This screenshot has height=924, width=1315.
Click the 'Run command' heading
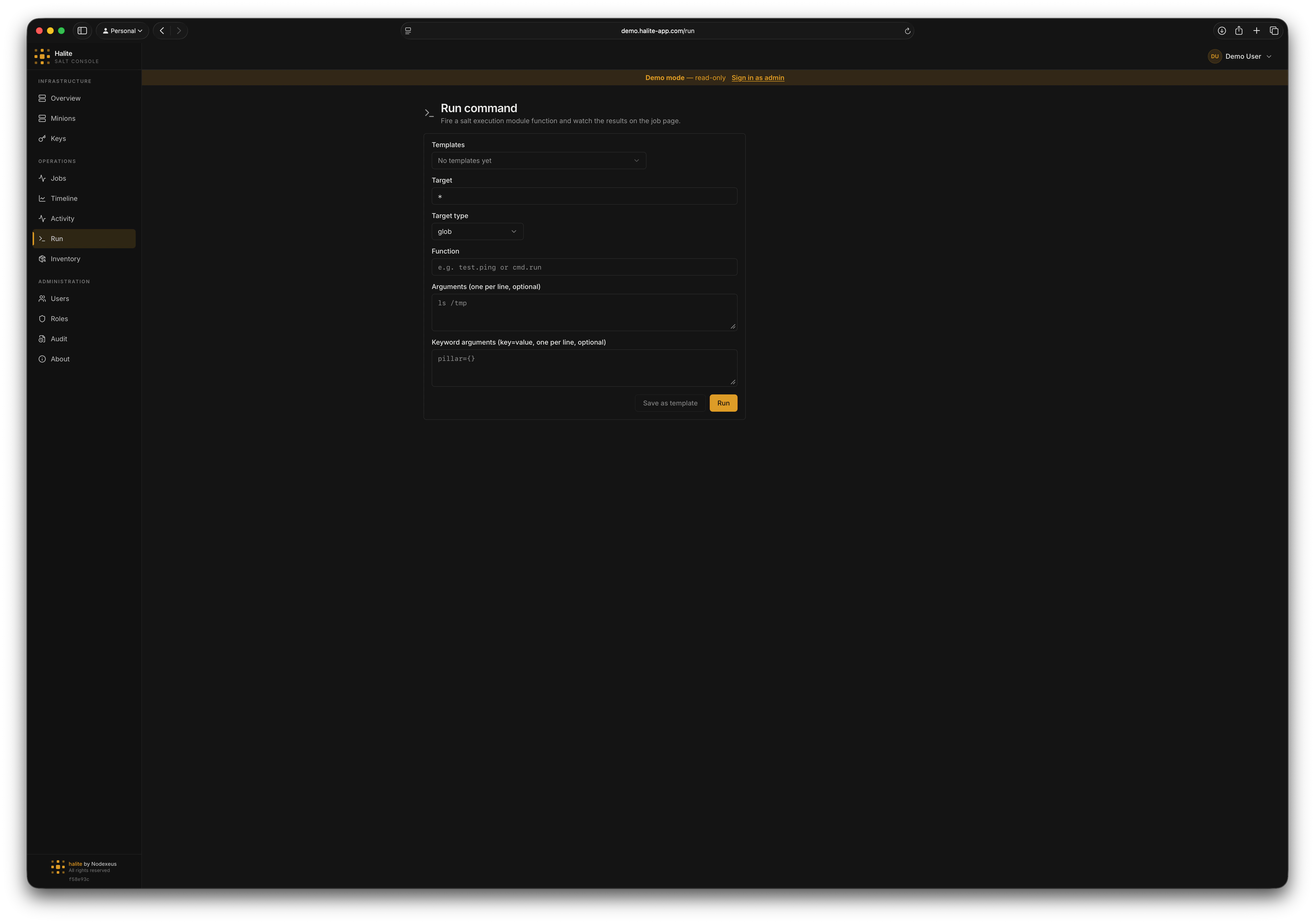[479, 108]
